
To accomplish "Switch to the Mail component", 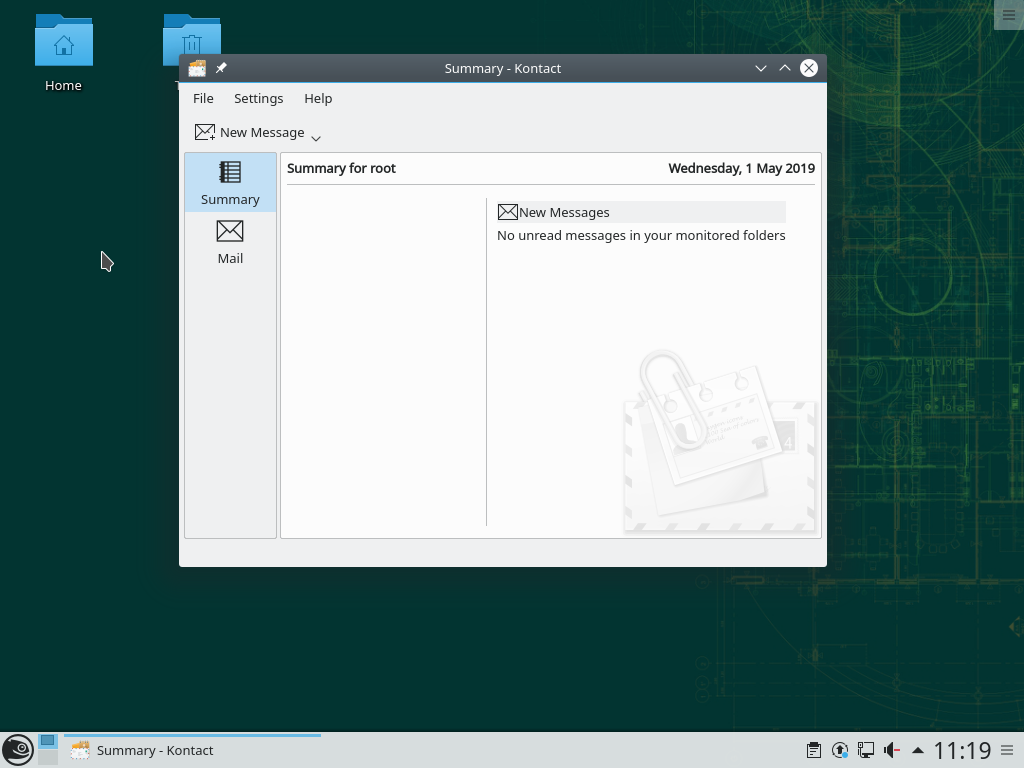I will [230, 242].
